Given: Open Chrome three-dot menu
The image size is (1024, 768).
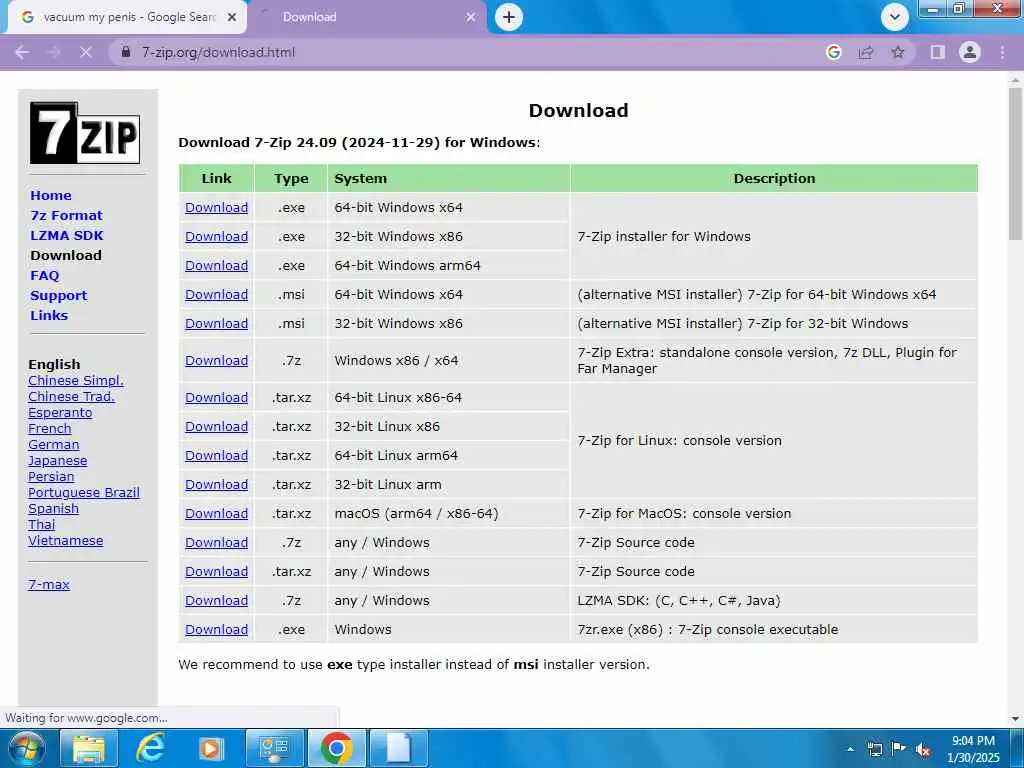Looking at the screenshot, I should click(x=1002, y=52).
